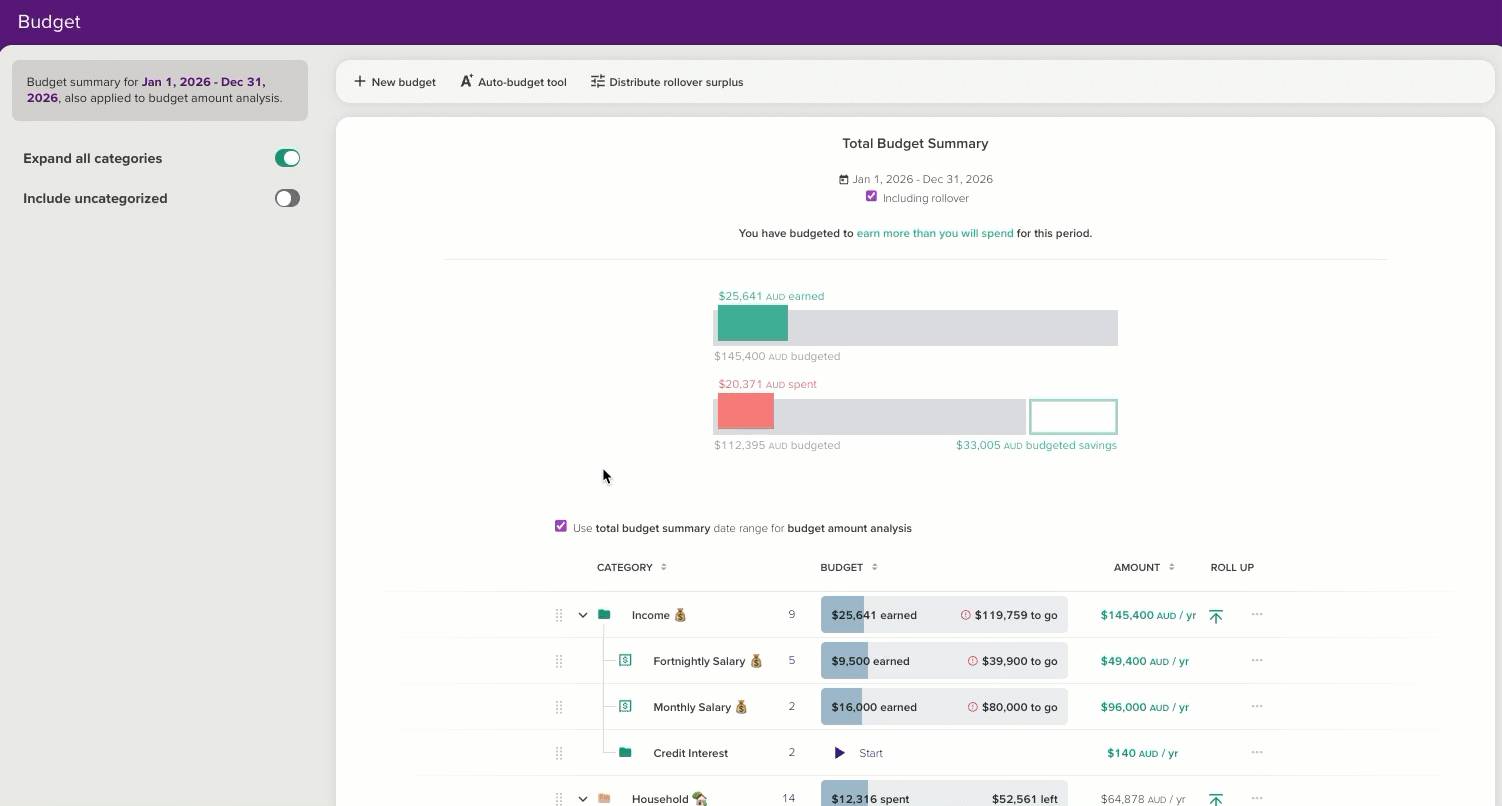Click the Income folder icon
Viewport: 1502px width, 806px height.
[x=604, y=614]
